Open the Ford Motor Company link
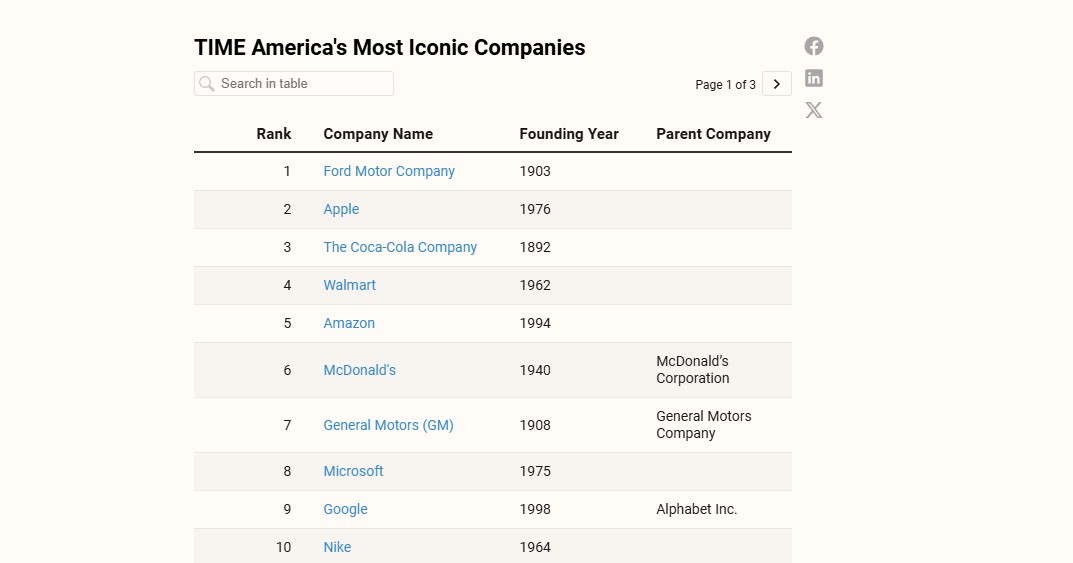Viewport: 1073px width, 563px height. pyautogui.click(x=389, y=171)
